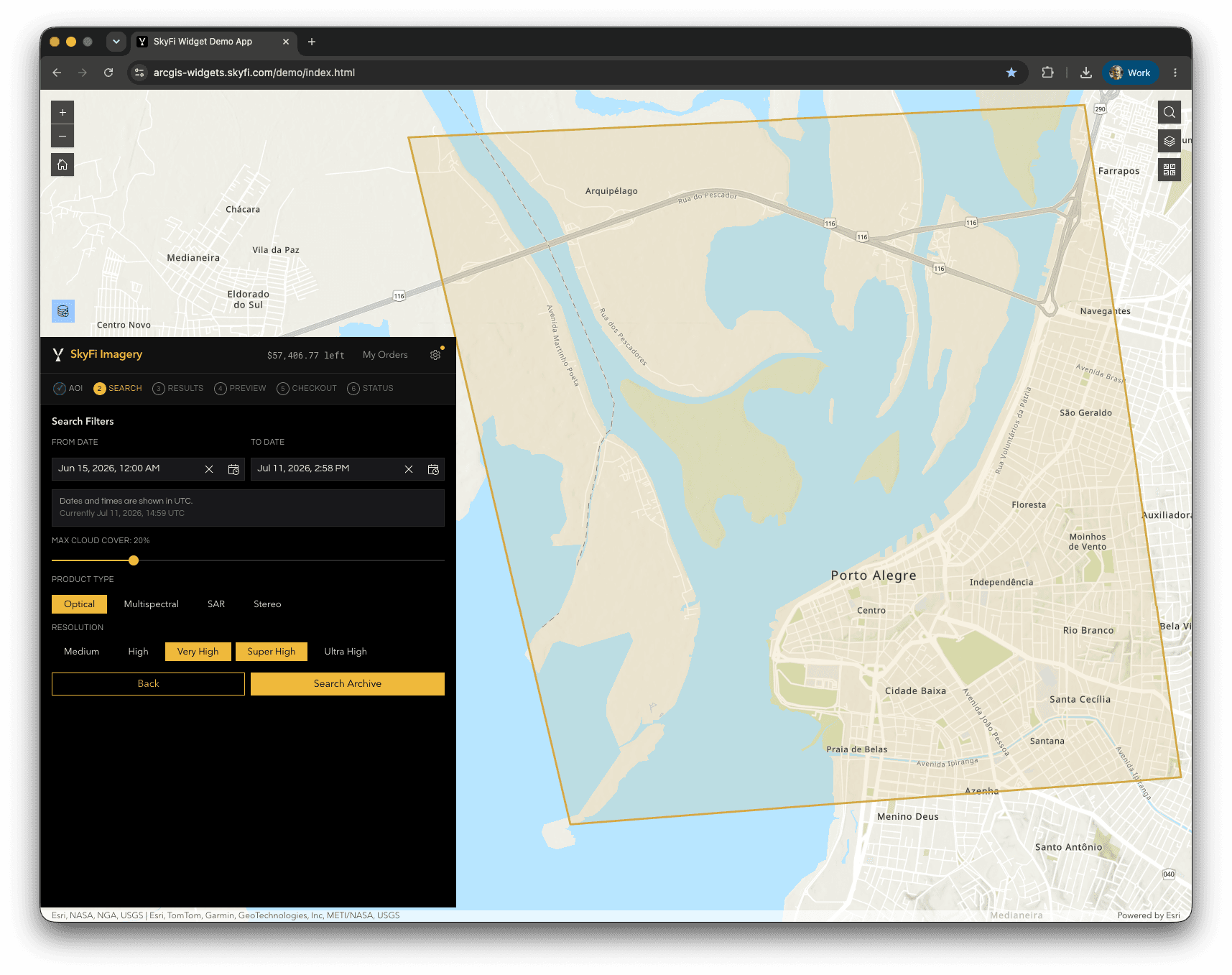Image resolution: width=1232 pixels, height=975 pixels.
Task: Select the Search step
Action: point(118,389)
